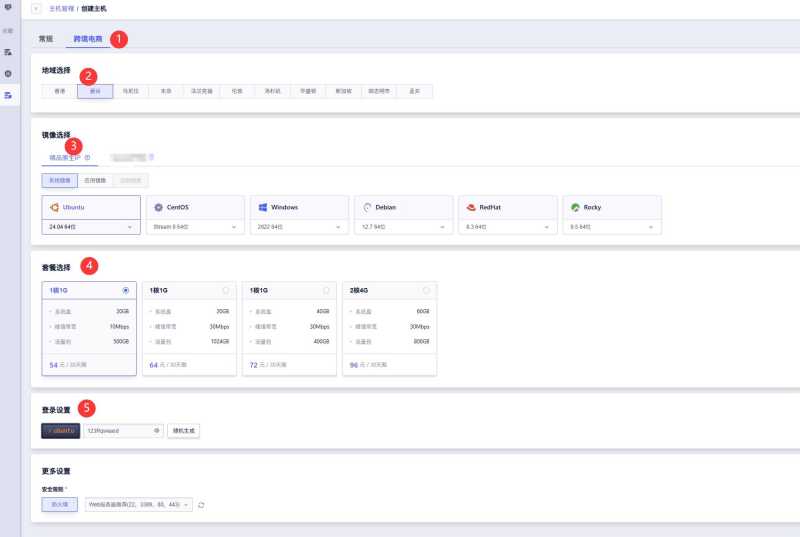
Task: Choose the RedHat image card
Action: tap(509, 207)
